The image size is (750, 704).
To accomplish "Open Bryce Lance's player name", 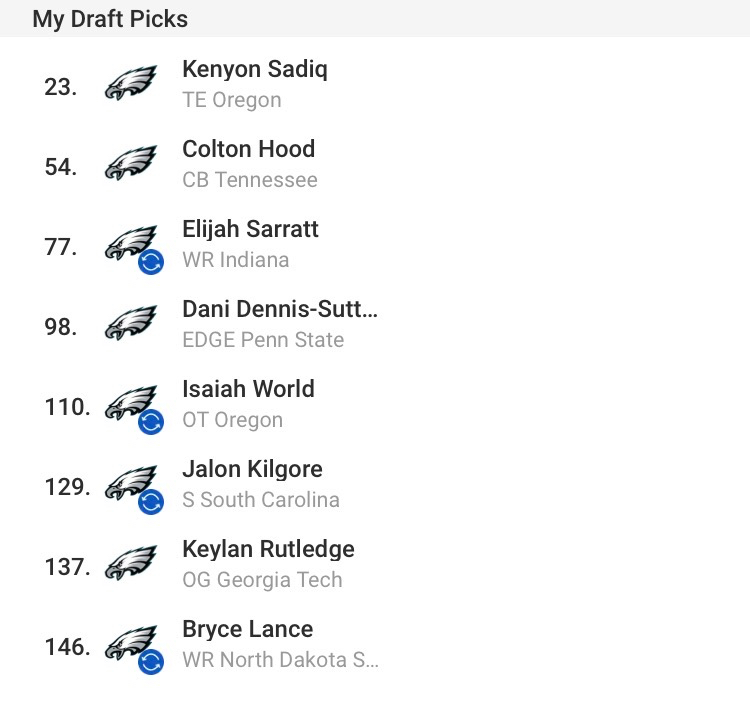I will pyautogui.click(x=247, y=629).
